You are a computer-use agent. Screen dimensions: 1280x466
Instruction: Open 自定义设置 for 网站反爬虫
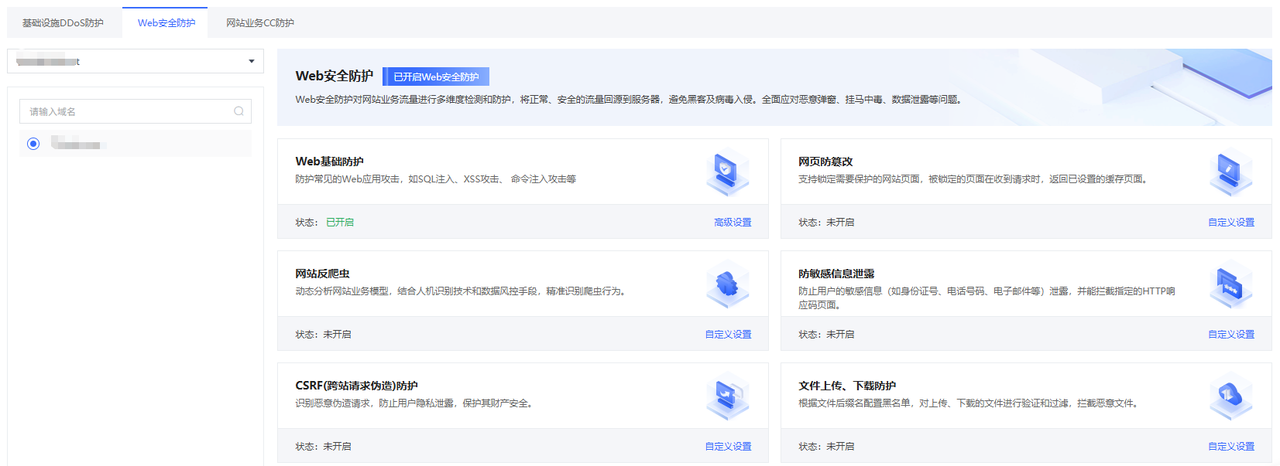pyautogui.click(x=728, y=334)
